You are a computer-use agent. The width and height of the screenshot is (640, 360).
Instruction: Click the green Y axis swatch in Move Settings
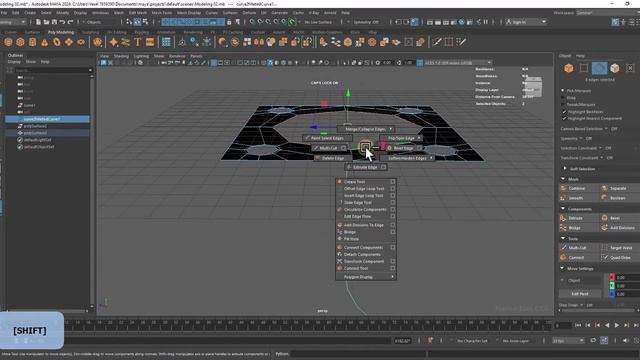[612, 286]
